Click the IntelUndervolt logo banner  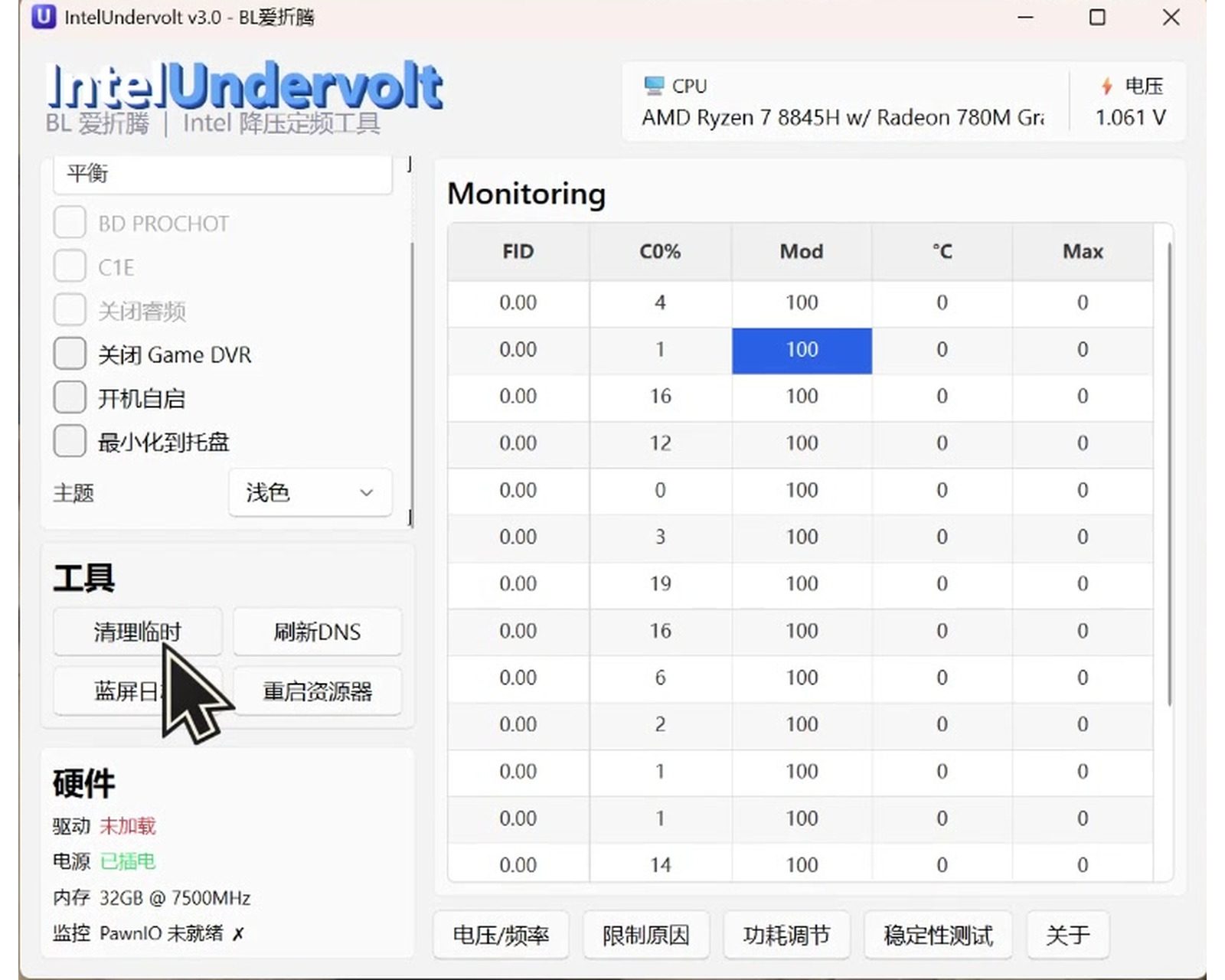[245, 87]
